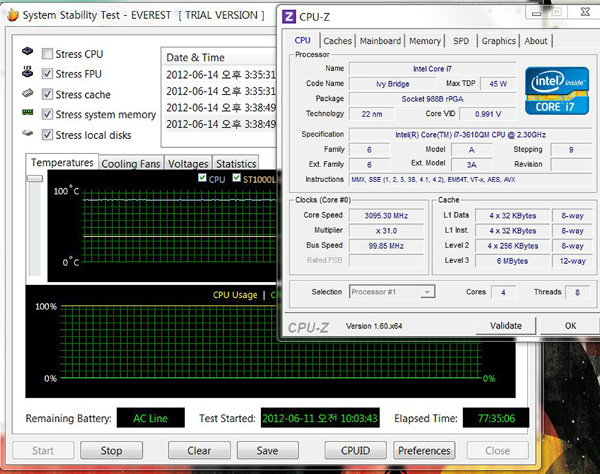Switch to the Statistics tab

pyautogui.click(x=236, y=164)
